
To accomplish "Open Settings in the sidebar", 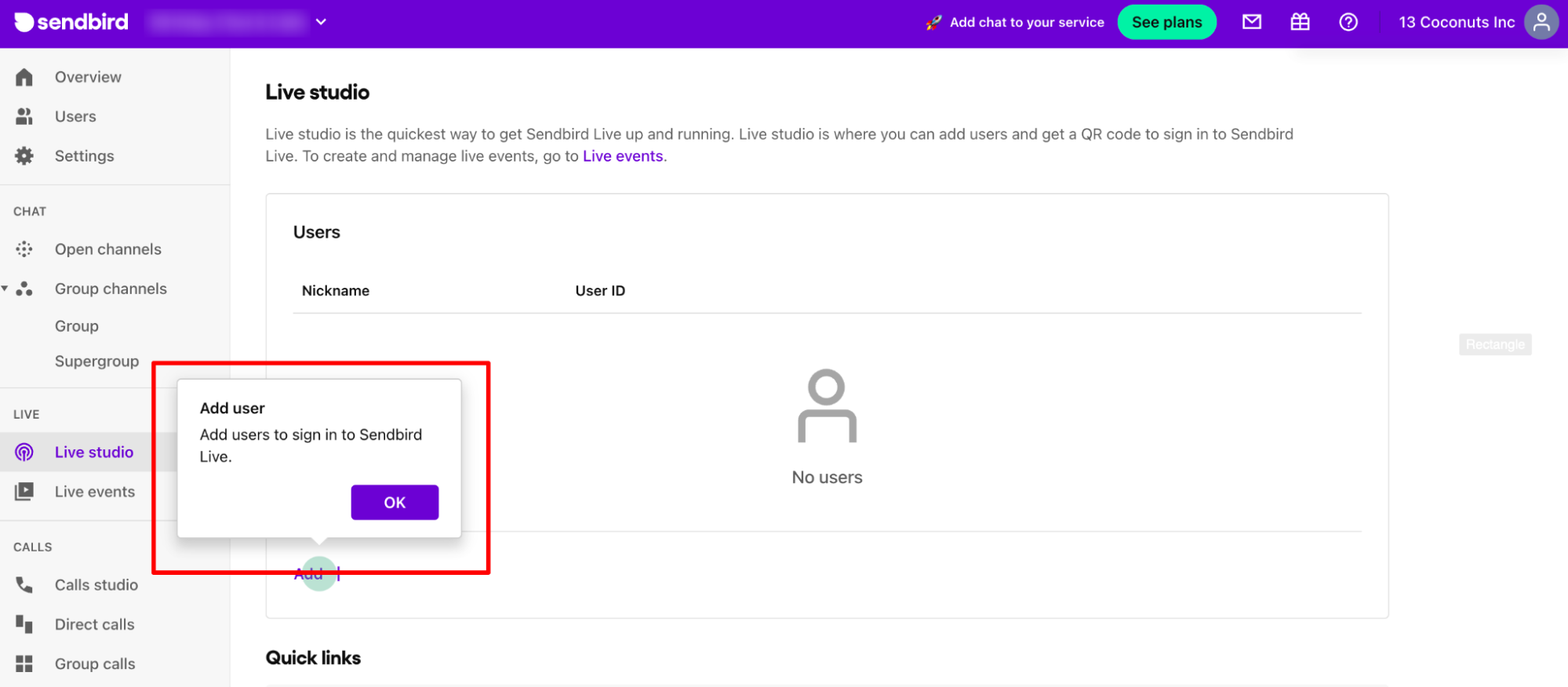I will pos(84,156).
